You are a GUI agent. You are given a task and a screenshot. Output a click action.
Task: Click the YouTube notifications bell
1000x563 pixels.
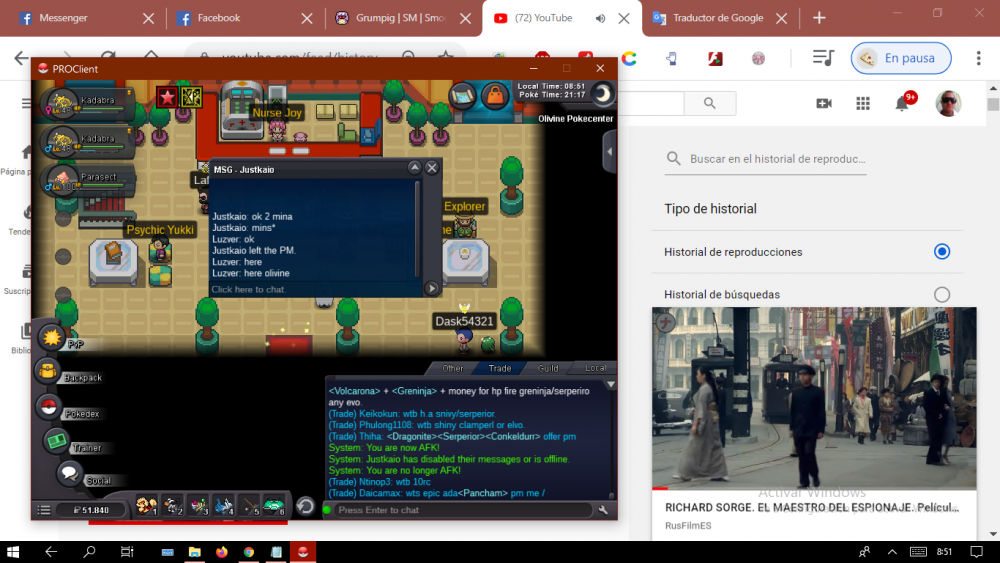(x=902, y=104)
